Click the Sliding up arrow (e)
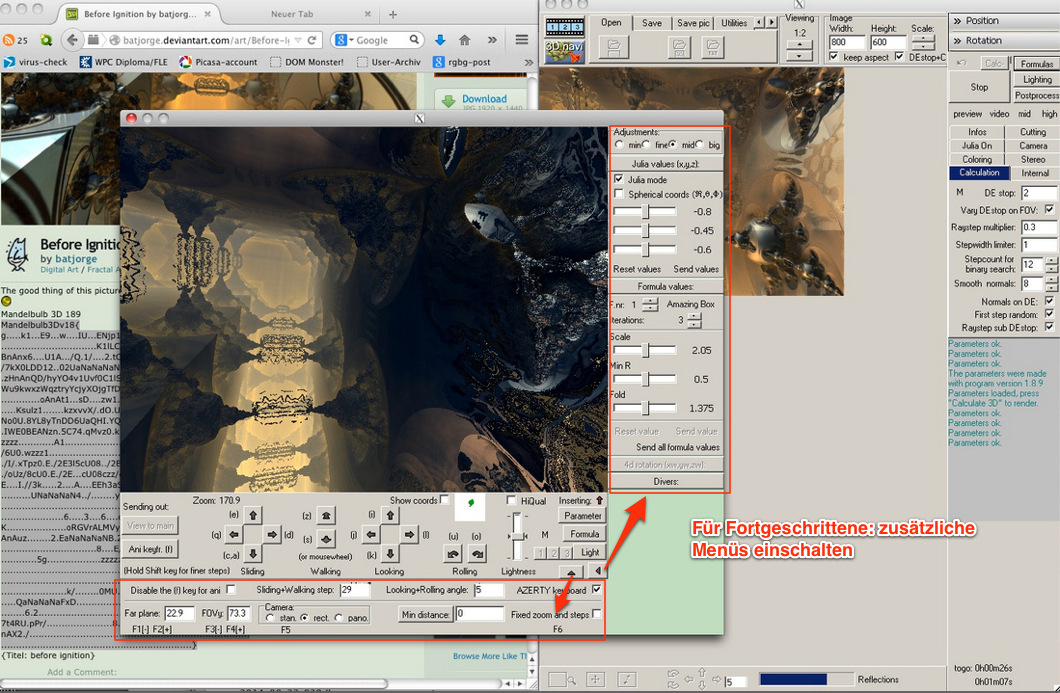Viewport: 1060px width, 693px height. (x=253, y=515)
